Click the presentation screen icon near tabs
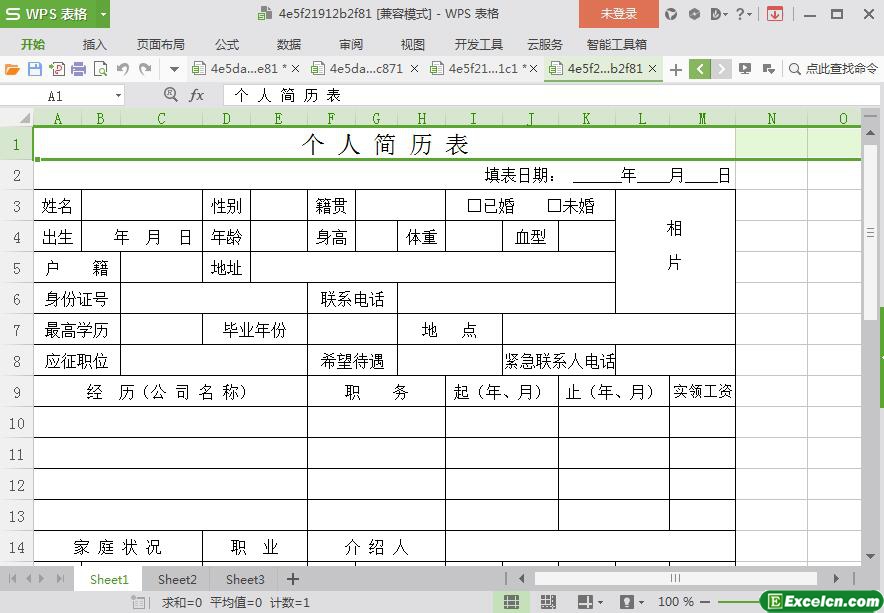This screenshot has height=613, width=884. (x=745, y=69)
